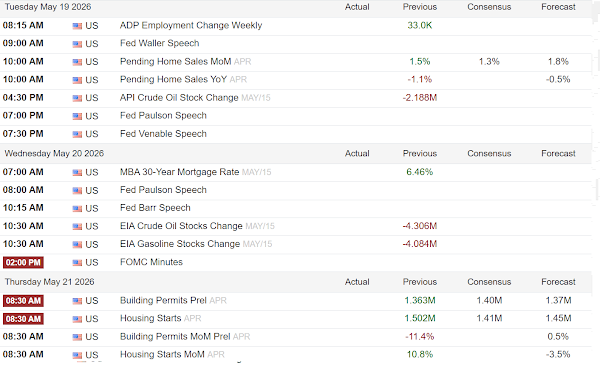
Task: Click the Forecast column header under Tuesday
Action: (558, 7)
